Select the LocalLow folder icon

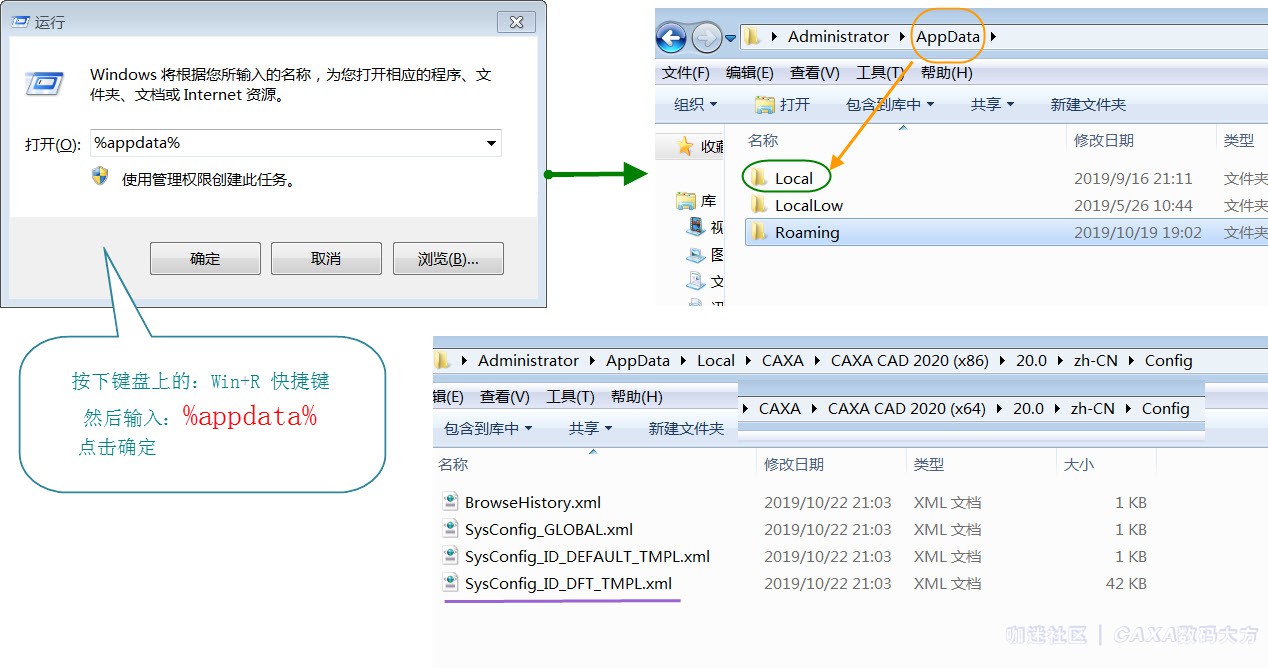pos(759,205)
